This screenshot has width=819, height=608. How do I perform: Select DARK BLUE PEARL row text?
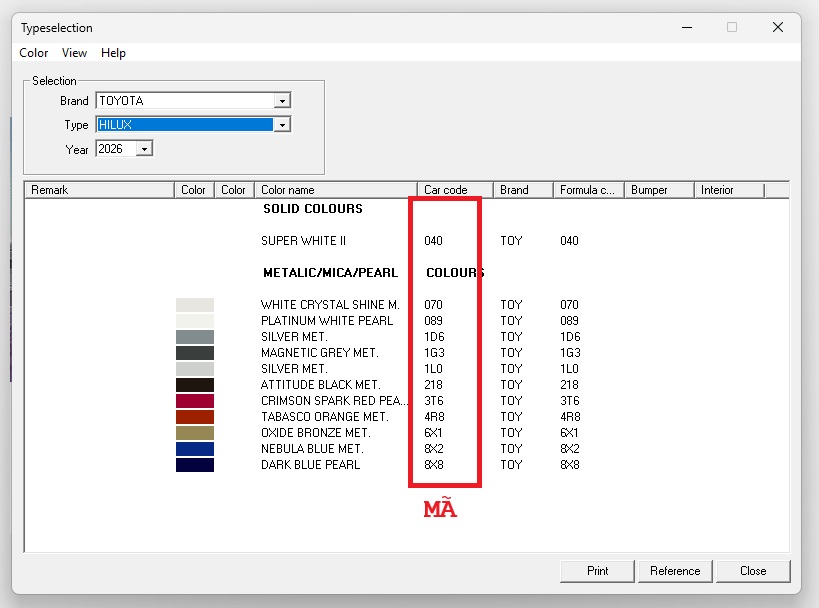click(x=311, y=465)
